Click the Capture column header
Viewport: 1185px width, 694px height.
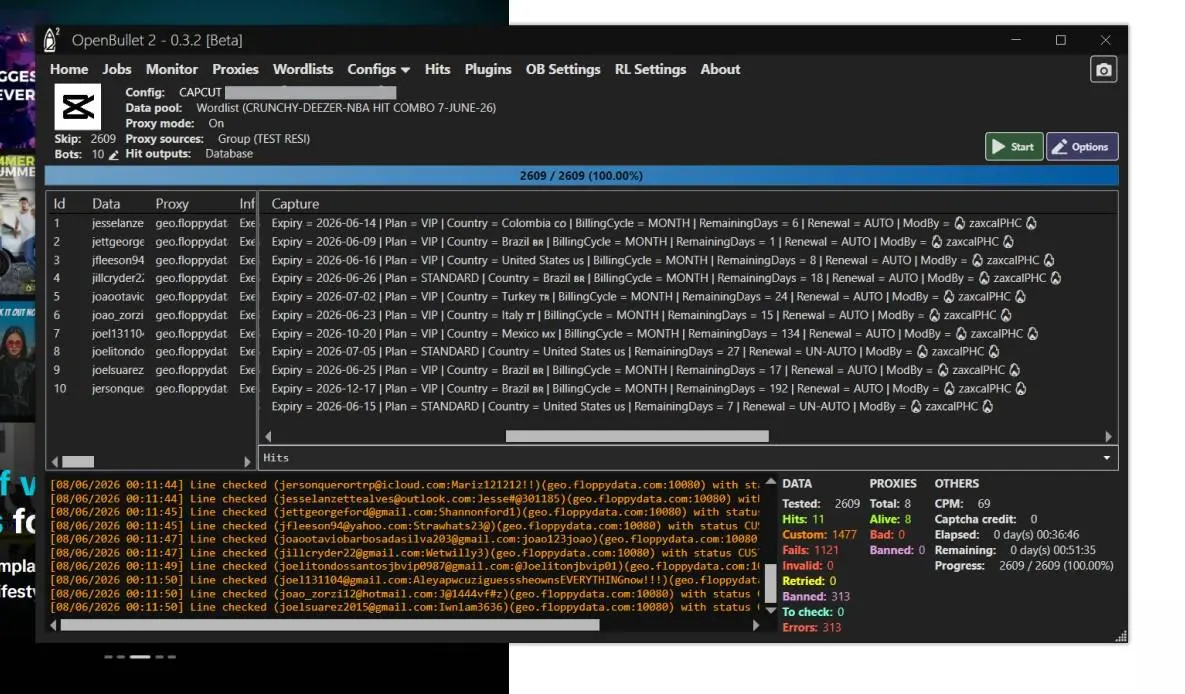(295, 204)
